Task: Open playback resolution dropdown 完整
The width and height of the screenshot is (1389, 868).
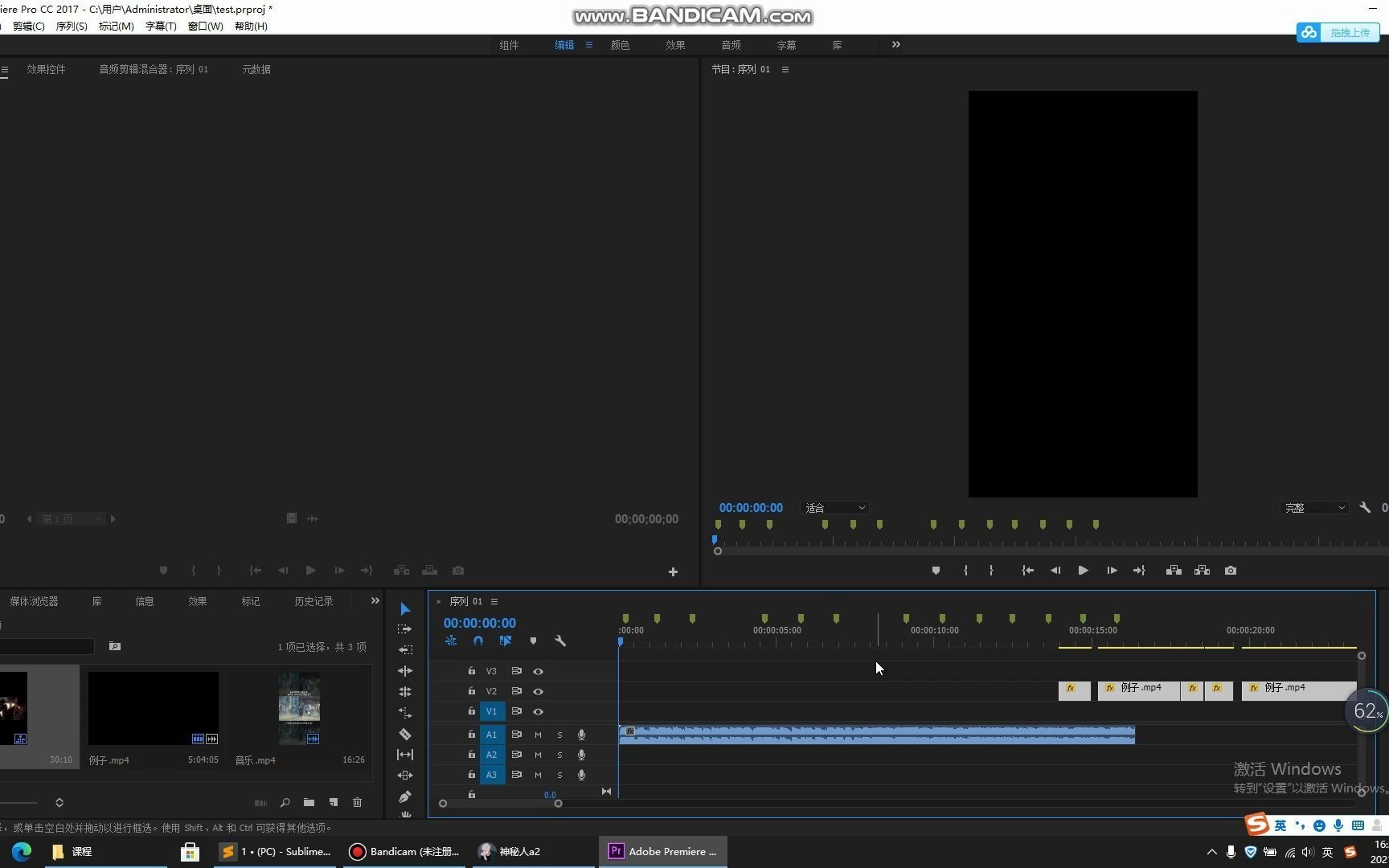Action: pos(1314,508)
